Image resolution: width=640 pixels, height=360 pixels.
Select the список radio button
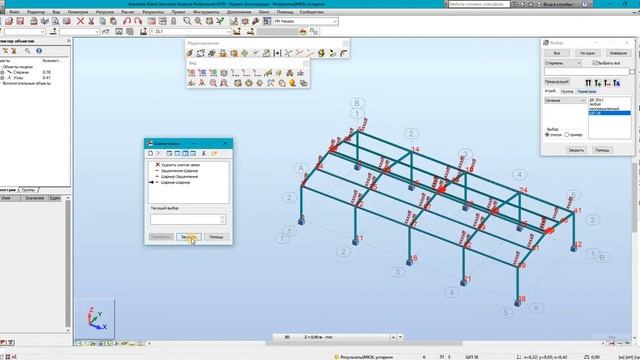pos(547,134)
